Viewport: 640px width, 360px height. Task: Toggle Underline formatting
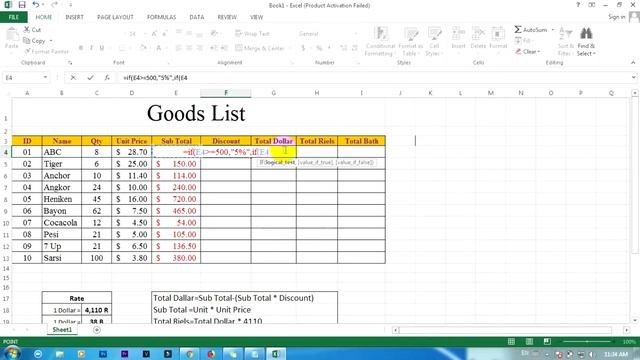[102, 48]
